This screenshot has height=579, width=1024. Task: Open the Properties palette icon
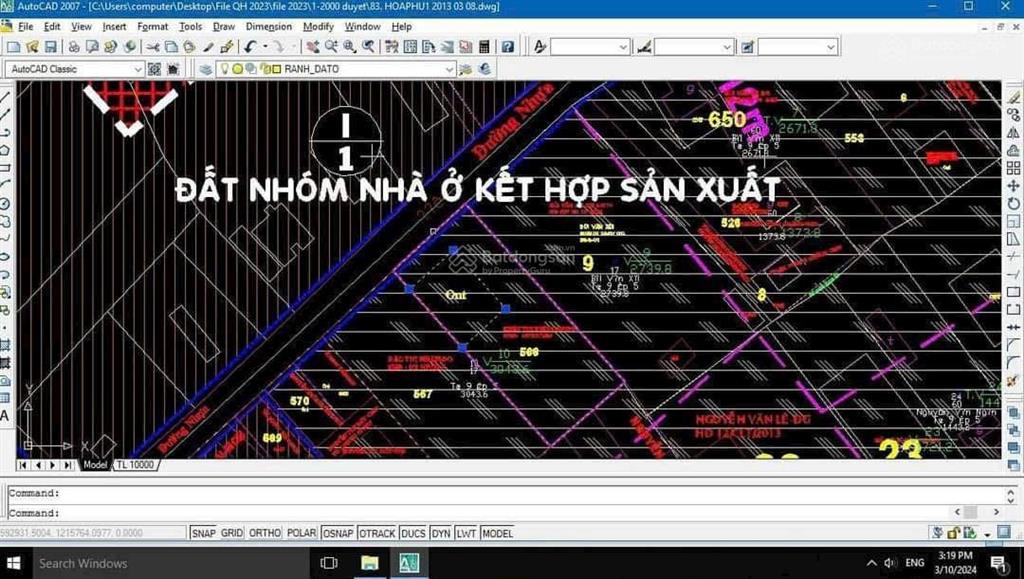coord(392,47)
